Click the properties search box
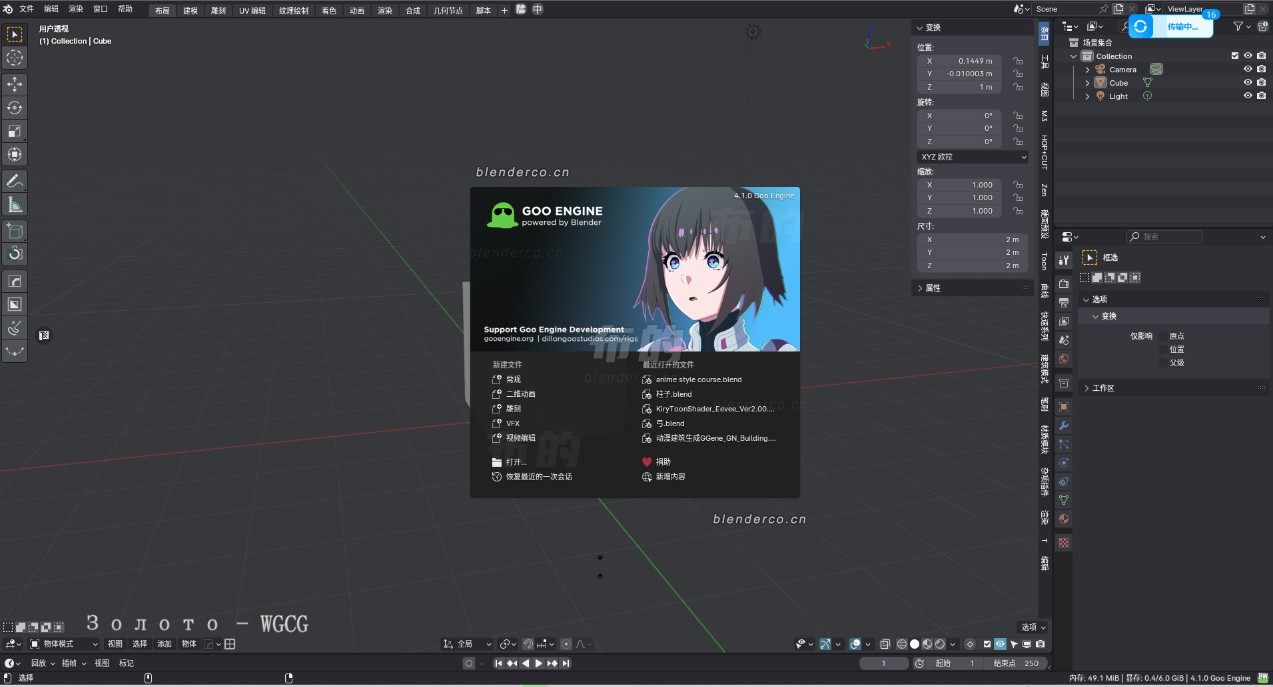 (x=1164, y=237)
